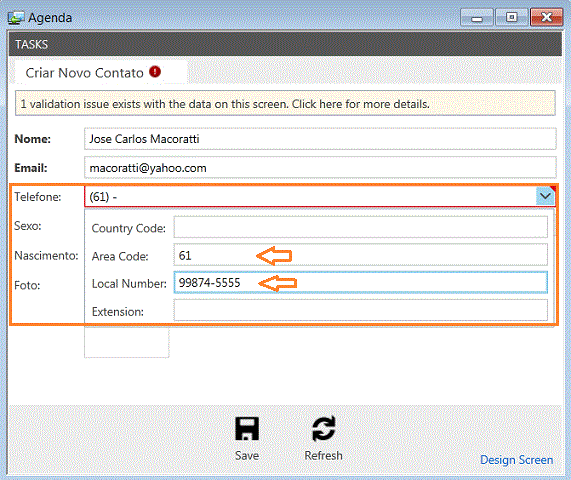Open the Design Screen link
This screenshot has height=480, width=571.
pos(516,460)
